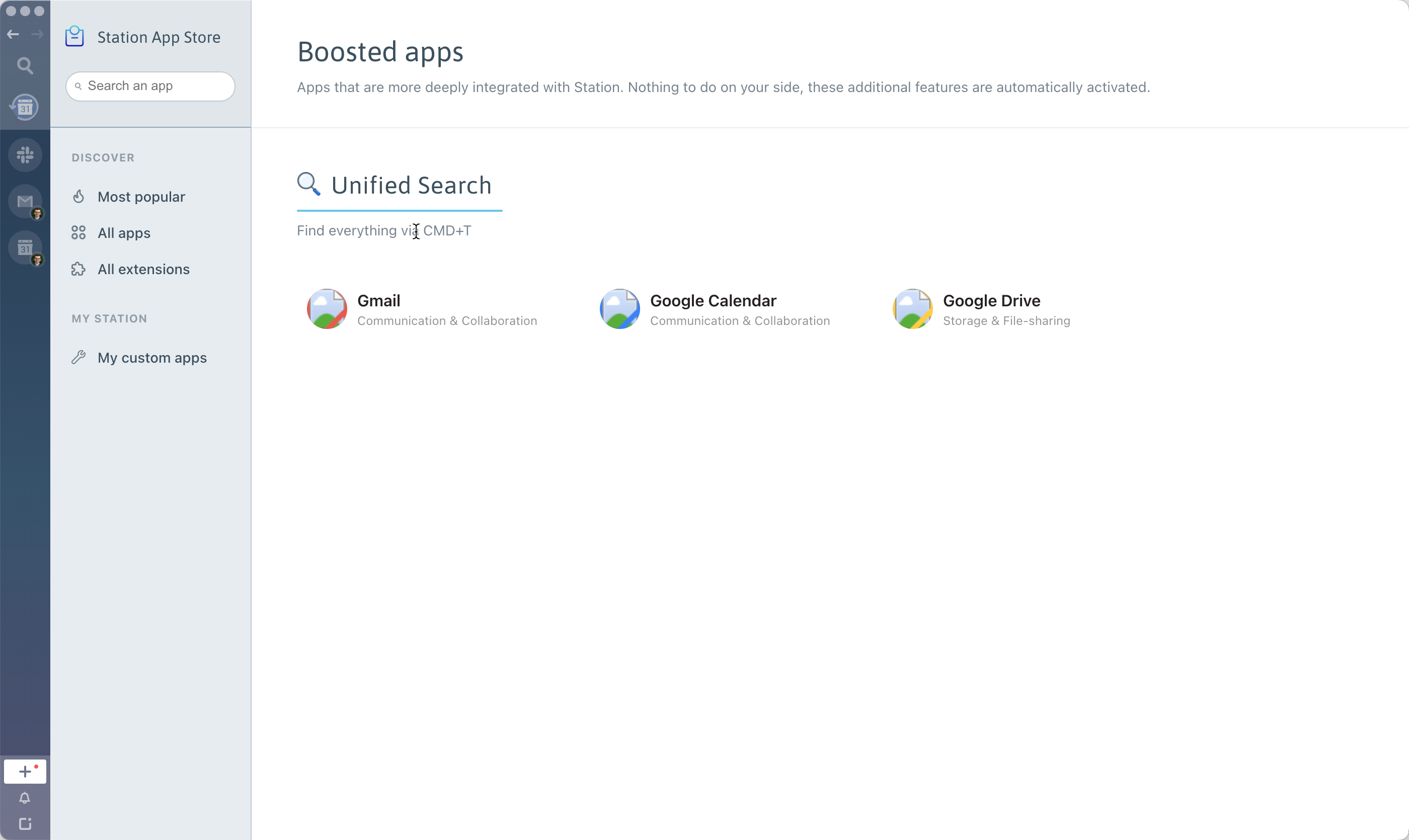Click the grid icon beside All apps
The image size is (1409, 840).
[79, 233]
